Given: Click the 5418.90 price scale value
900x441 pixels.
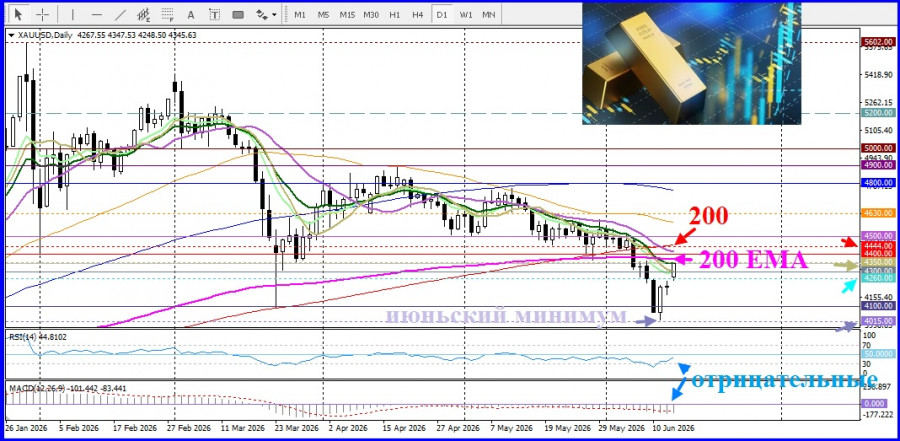Looking at the screenshot, I should point(878,75).
